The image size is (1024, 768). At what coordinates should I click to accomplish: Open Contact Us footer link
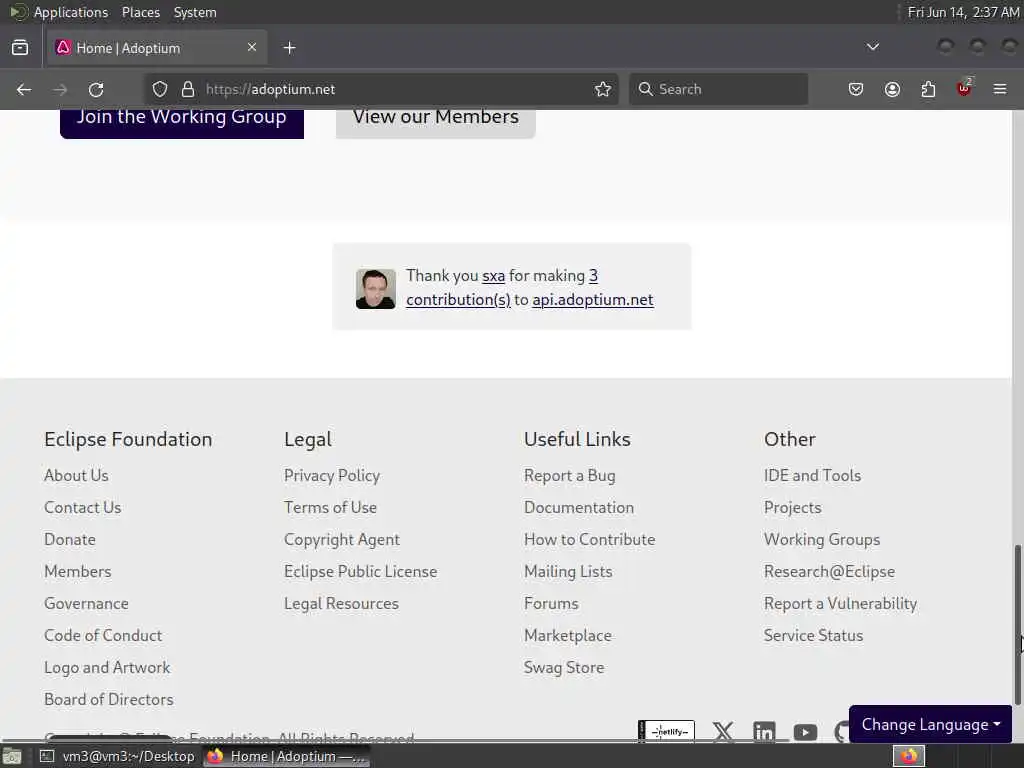pyautogui.click(x=82, y=507)
